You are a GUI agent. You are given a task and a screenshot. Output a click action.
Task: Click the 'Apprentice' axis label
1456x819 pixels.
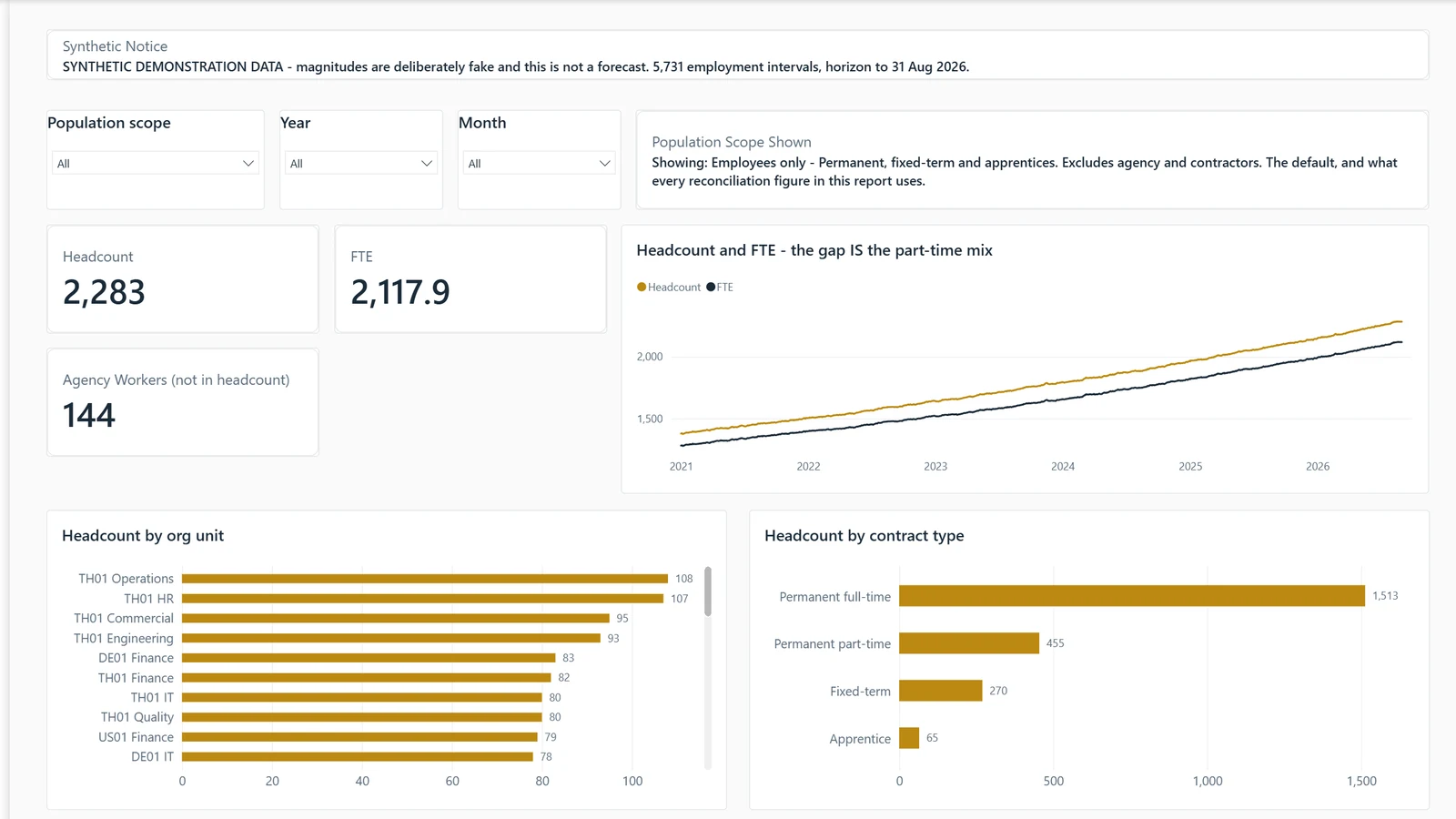(x=860, y=739)
